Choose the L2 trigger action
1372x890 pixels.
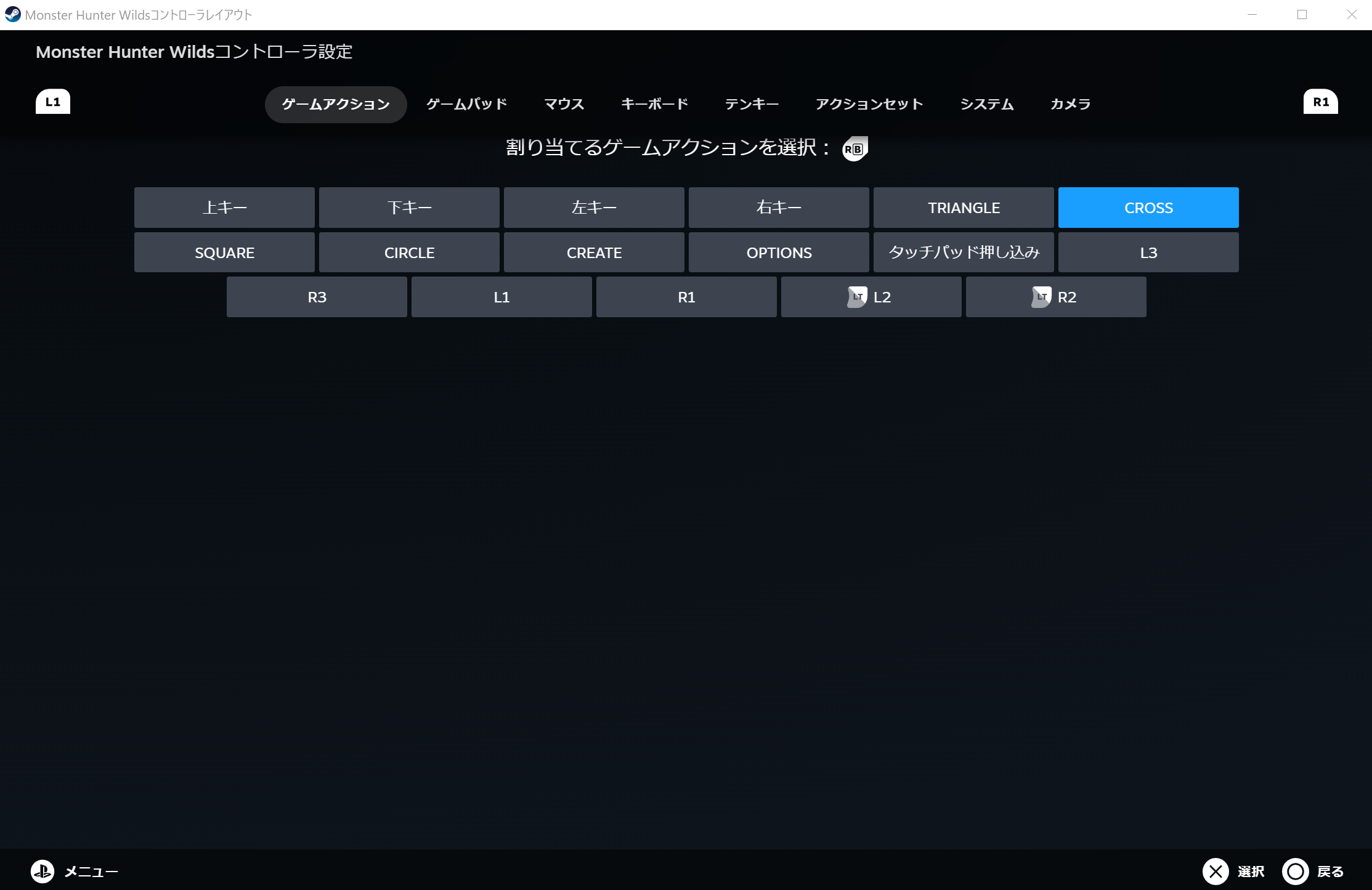871,297
